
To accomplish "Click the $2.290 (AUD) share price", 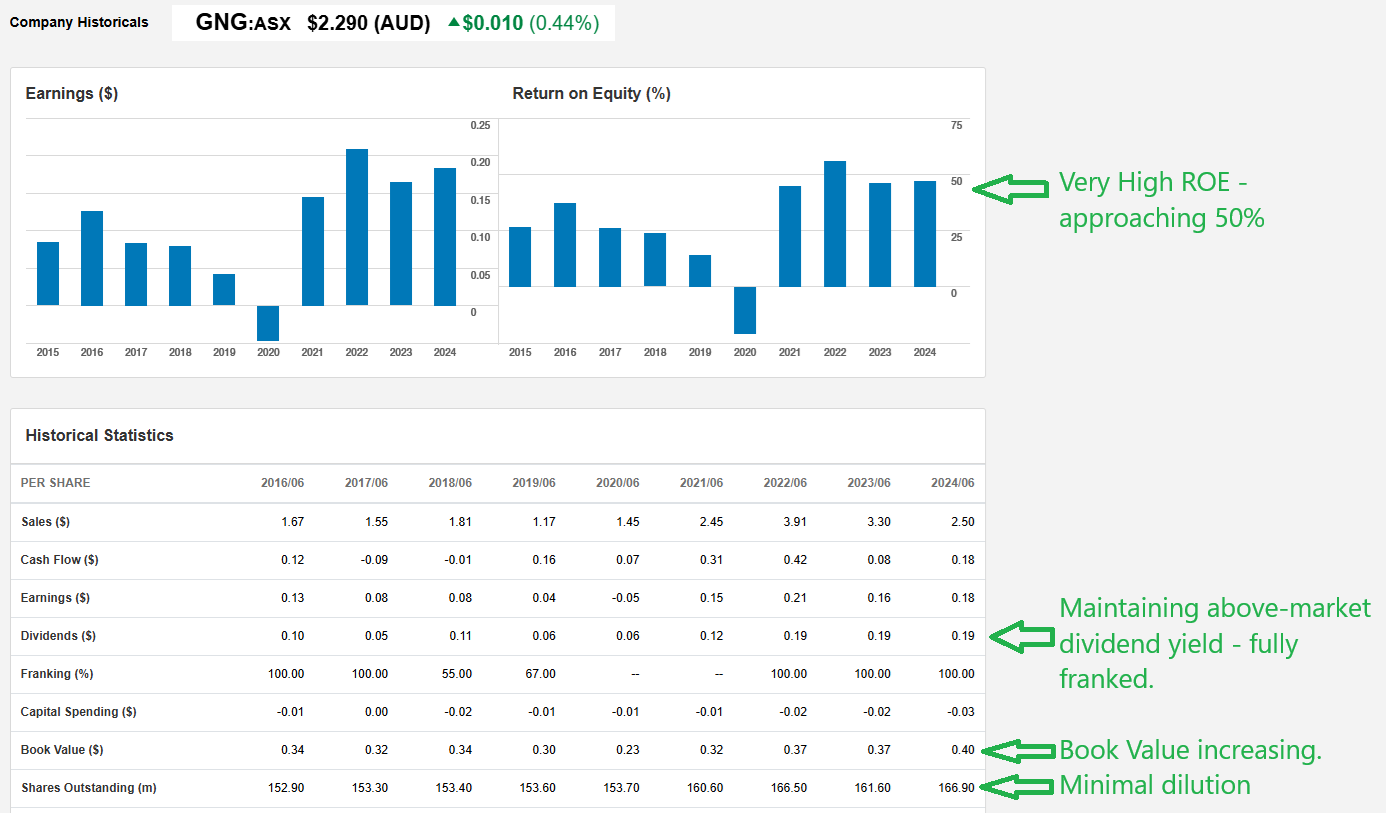I will point(368,23).
